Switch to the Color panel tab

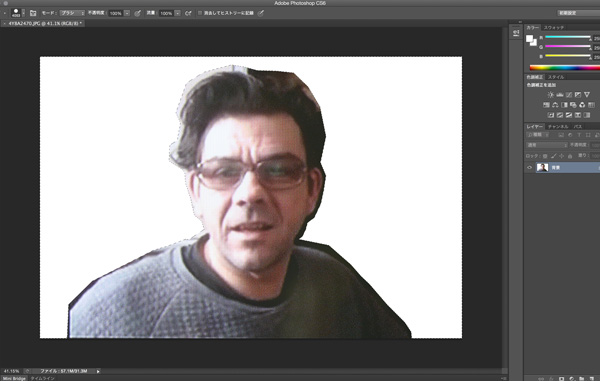(532, 28)
